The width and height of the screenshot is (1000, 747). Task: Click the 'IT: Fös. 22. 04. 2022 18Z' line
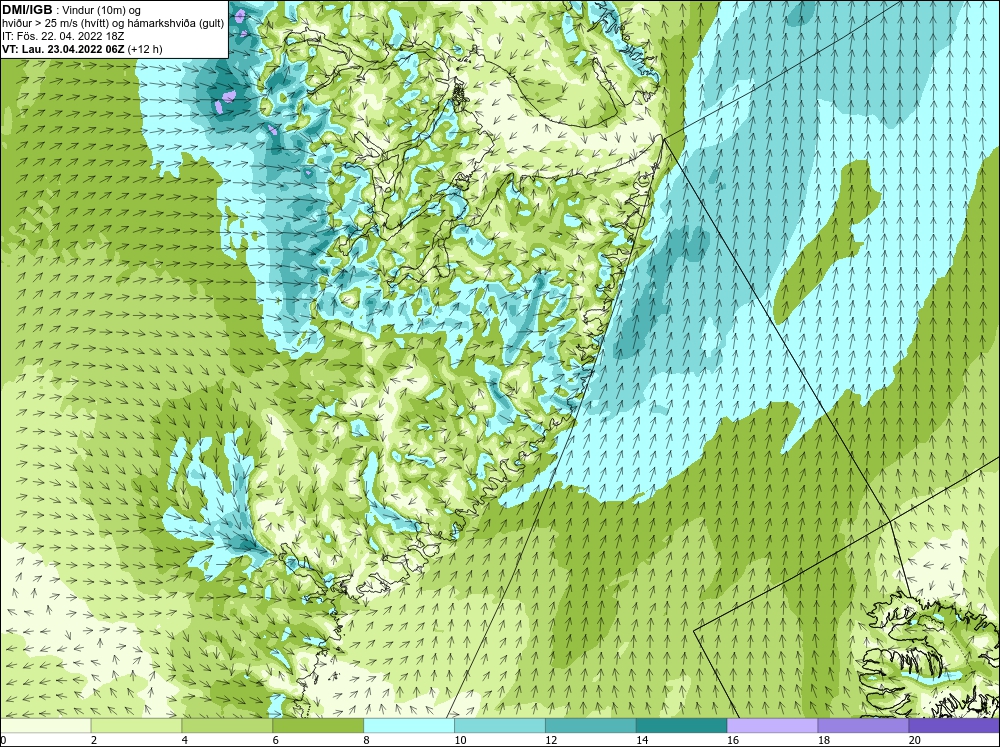63,36
